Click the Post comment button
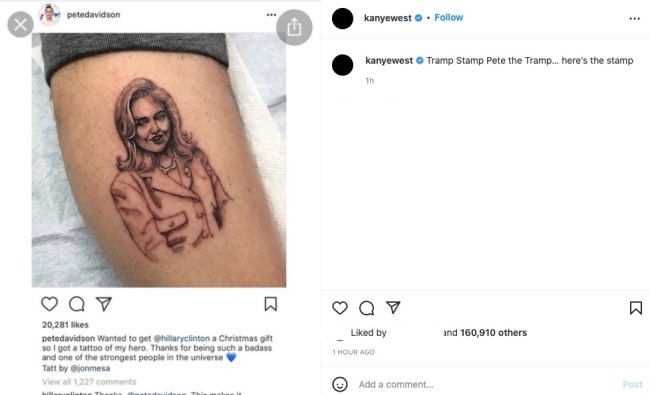650x395 pixels. click(632, 385)
